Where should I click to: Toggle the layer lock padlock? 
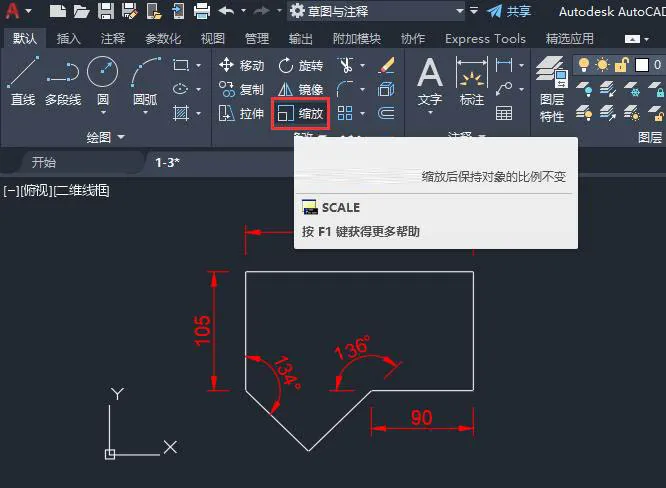click(622, 65)
